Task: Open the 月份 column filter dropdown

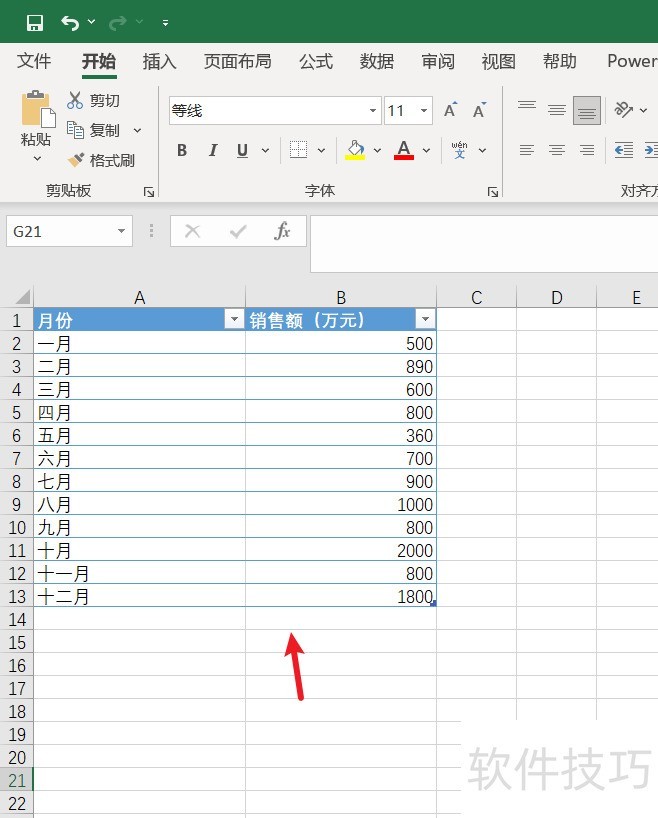Action: point(234,320)
